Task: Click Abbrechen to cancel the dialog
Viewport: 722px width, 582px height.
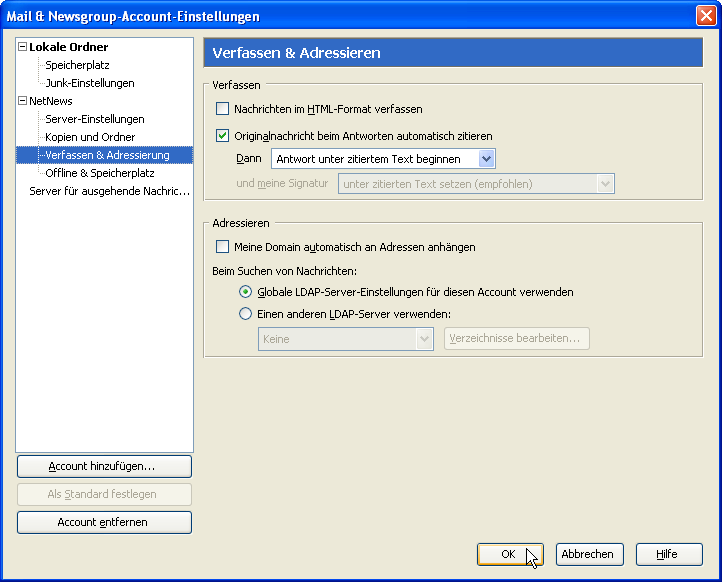Action: click(x=590, y=554)
